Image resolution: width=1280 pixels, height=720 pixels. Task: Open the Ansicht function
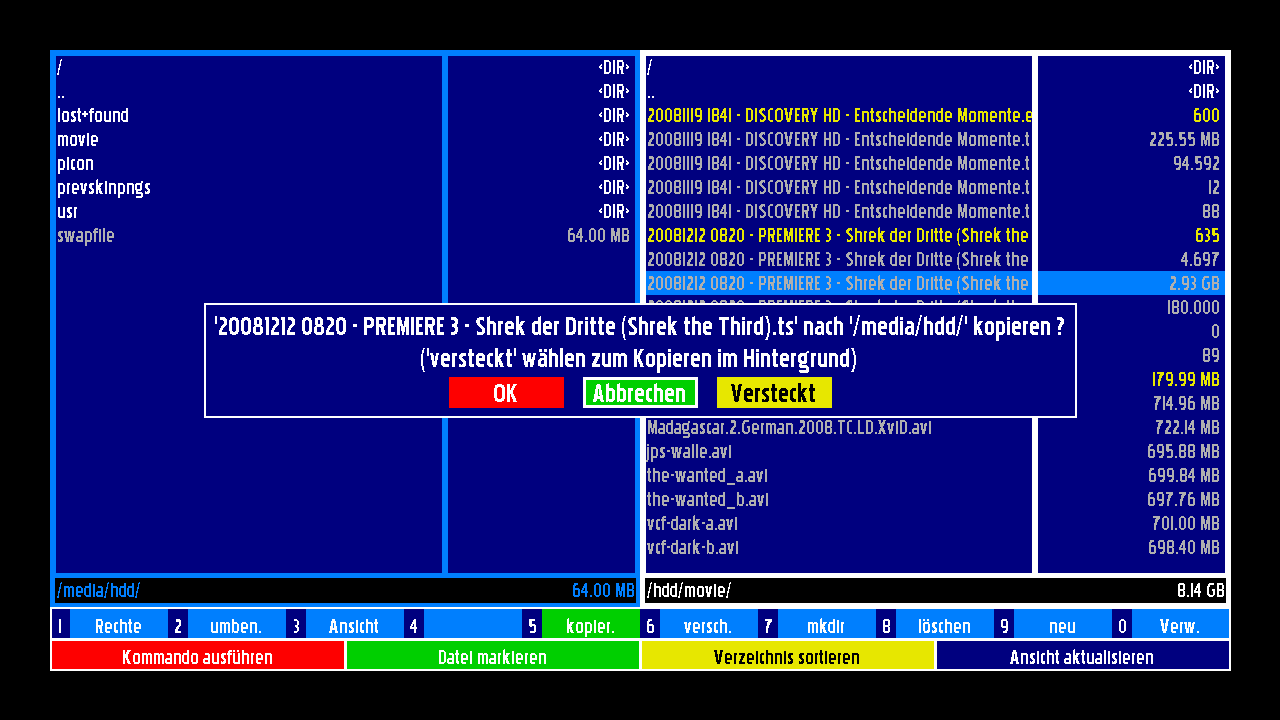pyautogui.click(x=354, y=627)
